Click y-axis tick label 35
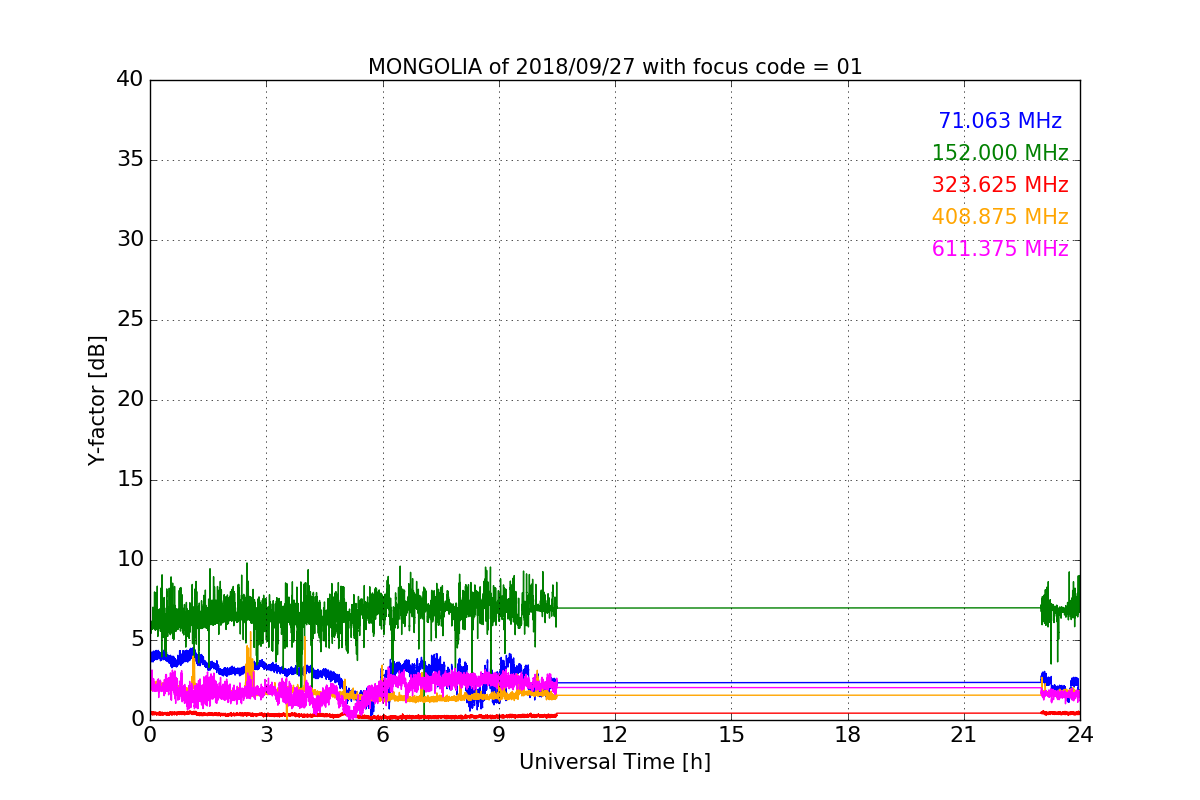 tap(130, 160)
